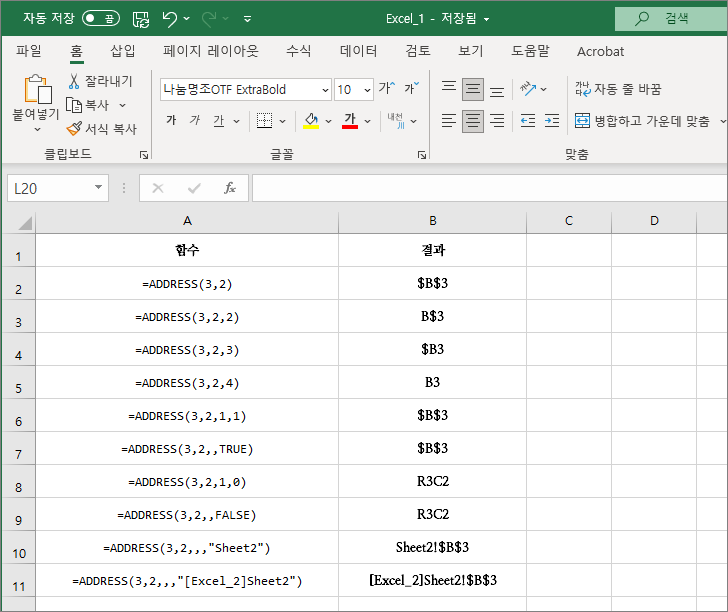
Task: Open the Undo history dropdown arrow
Action: pyautogui.click(x=187, y=19)
